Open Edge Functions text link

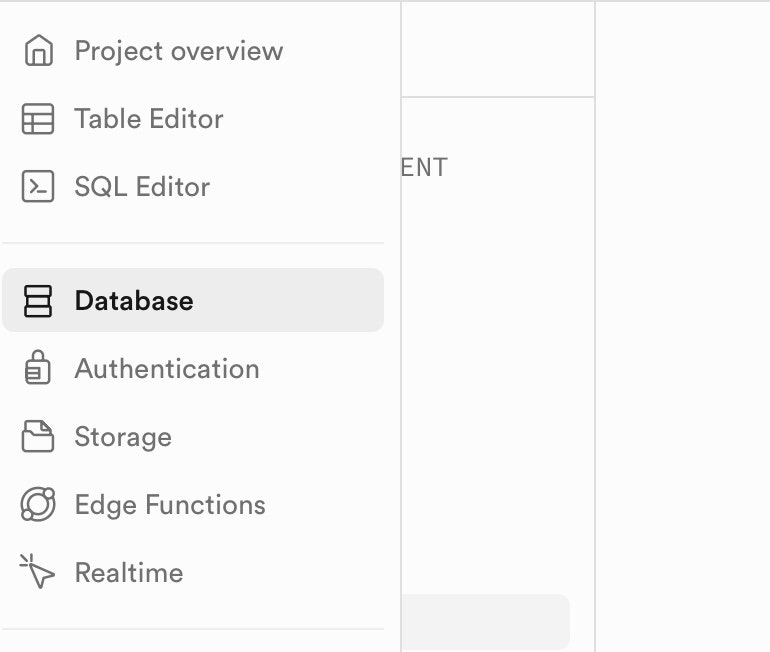170,505
